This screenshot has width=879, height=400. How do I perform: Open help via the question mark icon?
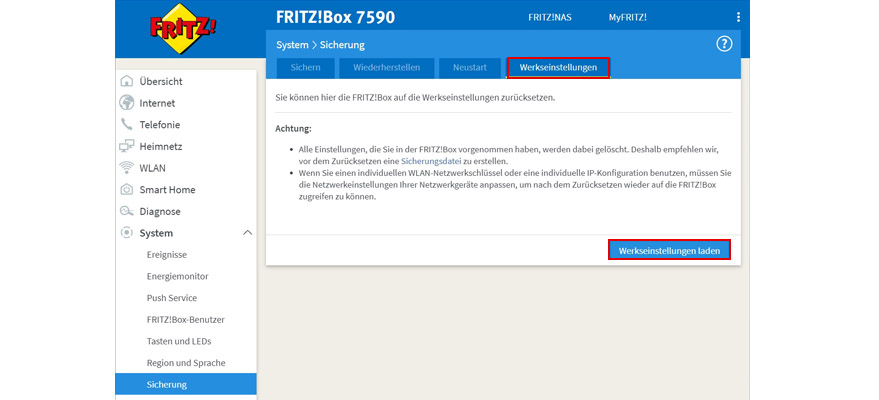click(x=725, y=44)
